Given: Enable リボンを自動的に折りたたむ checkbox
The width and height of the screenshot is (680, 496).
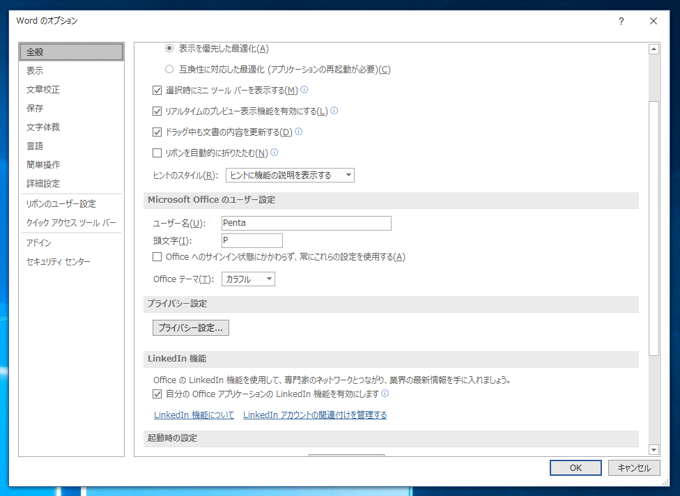Looking at the screenshot, I should pos(157,153).
